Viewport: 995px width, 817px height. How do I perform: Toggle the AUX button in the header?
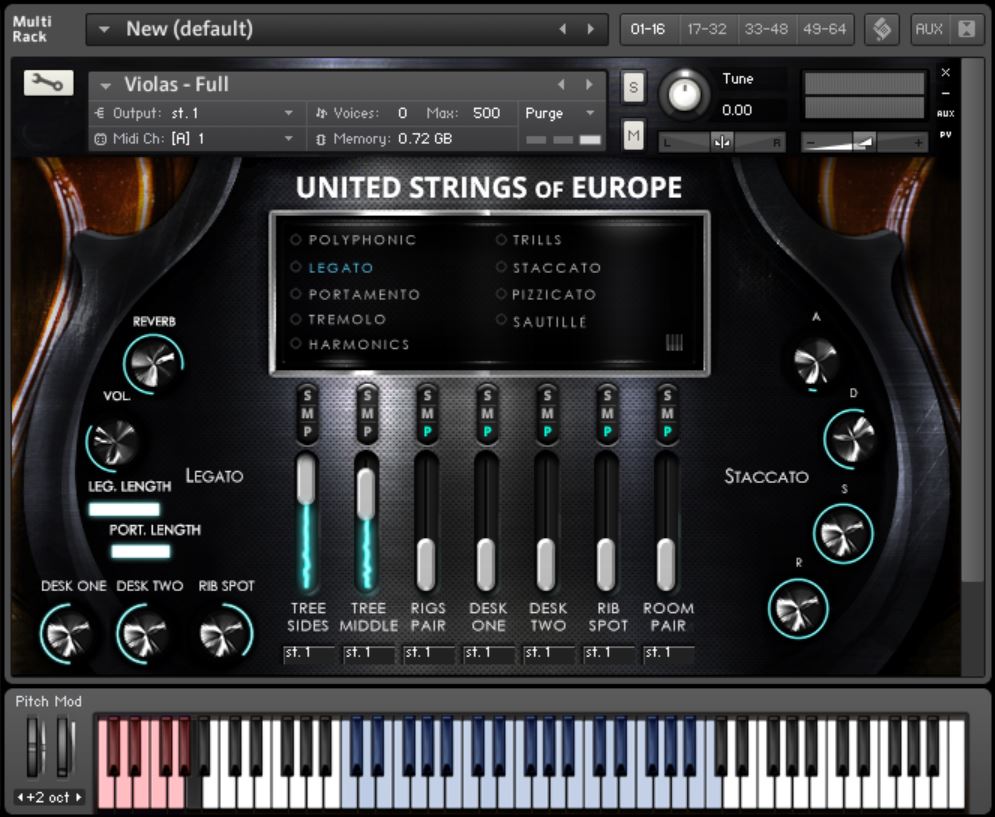point(929,29)
